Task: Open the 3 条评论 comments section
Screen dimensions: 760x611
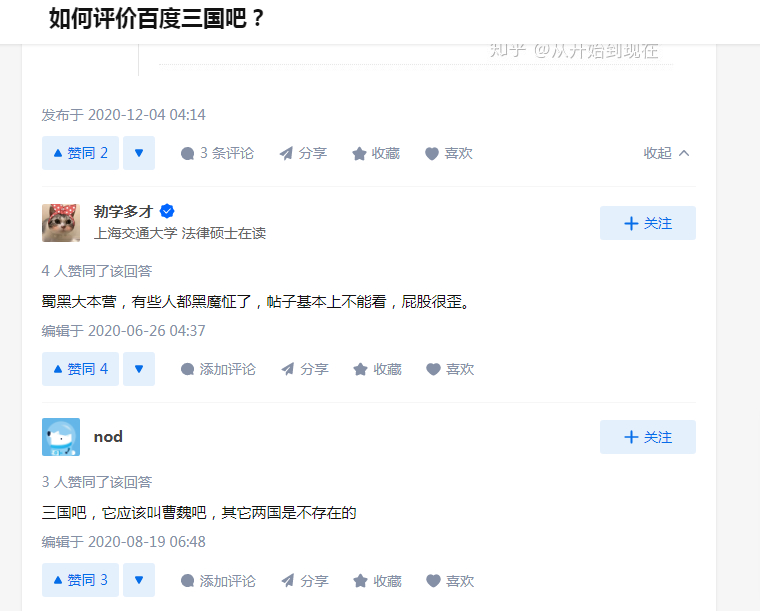Action: tap(217, 153)
